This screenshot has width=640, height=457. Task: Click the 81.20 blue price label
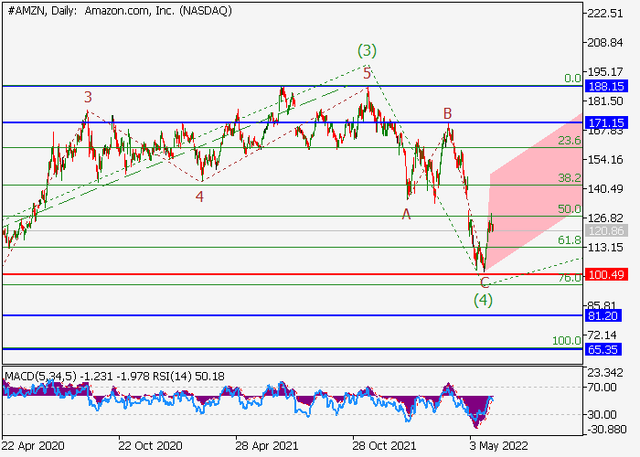click(603, 316)
